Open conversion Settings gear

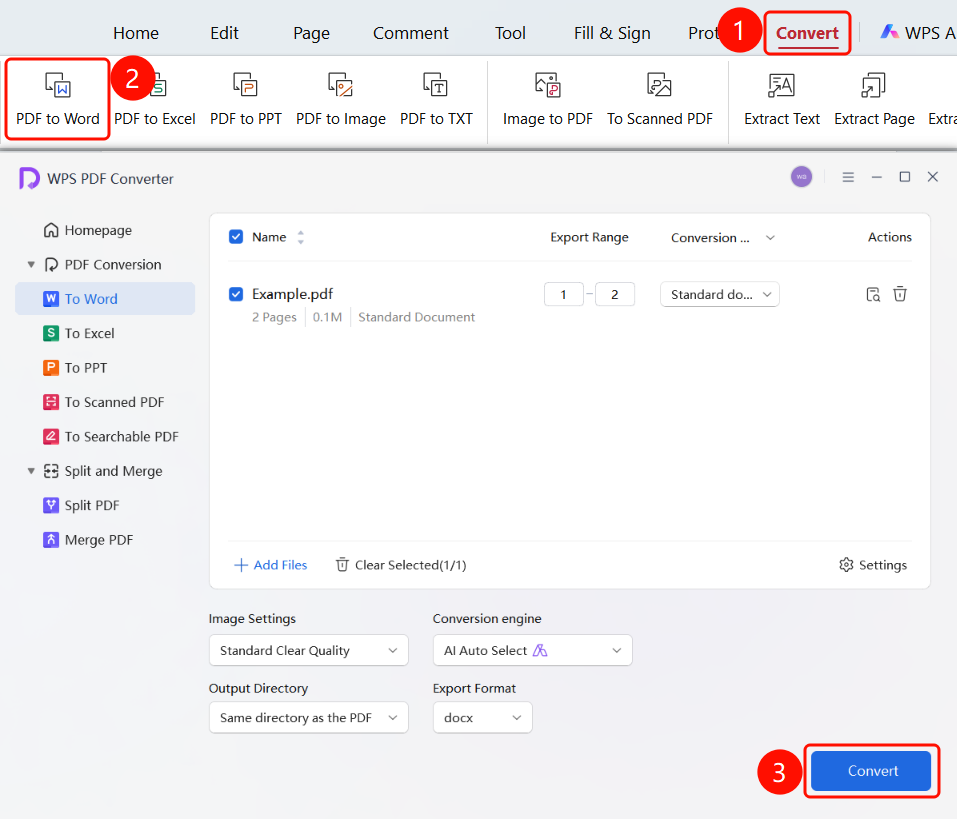873,565
